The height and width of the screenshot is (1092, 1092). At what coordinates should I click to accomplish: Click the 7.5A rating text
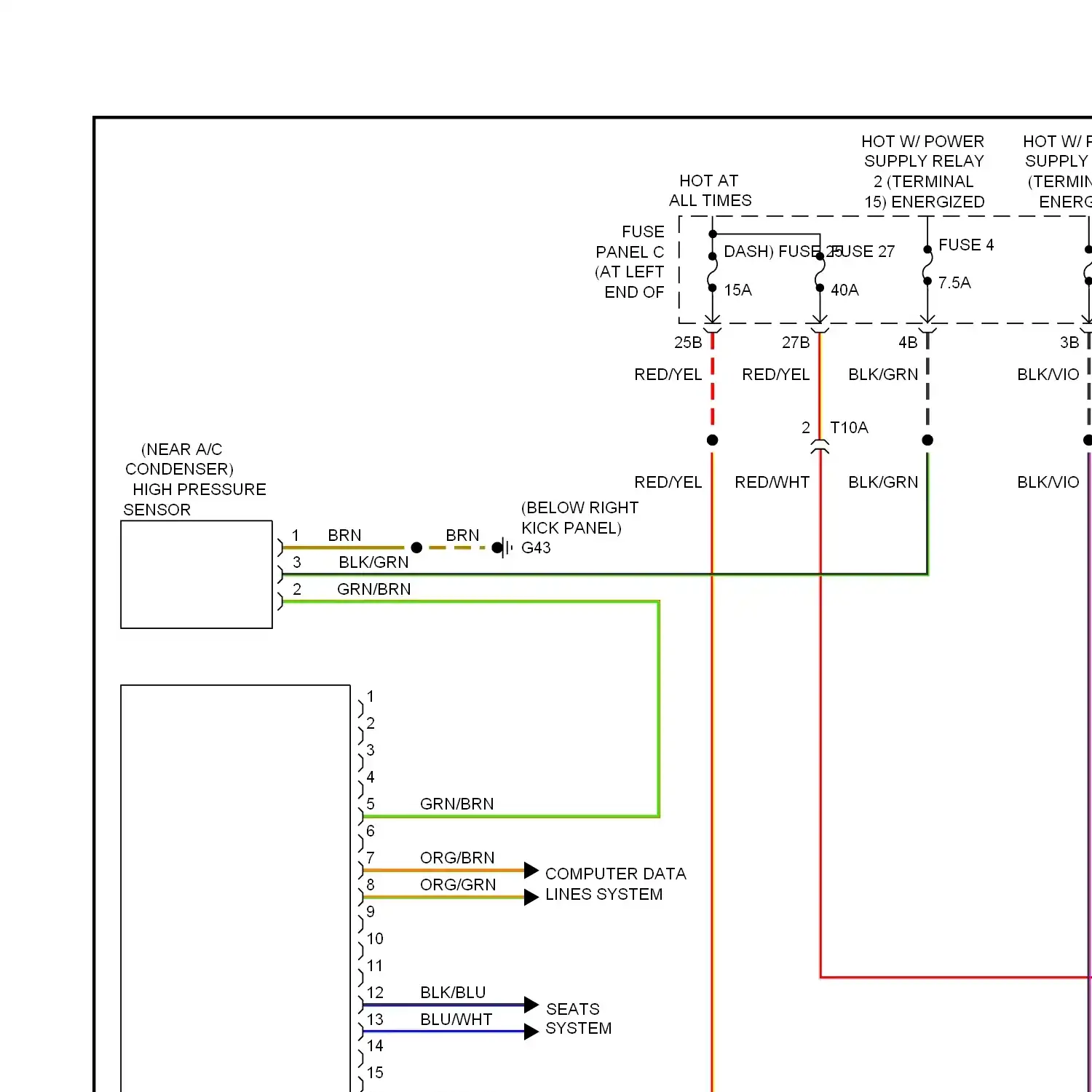pos(954,282)
